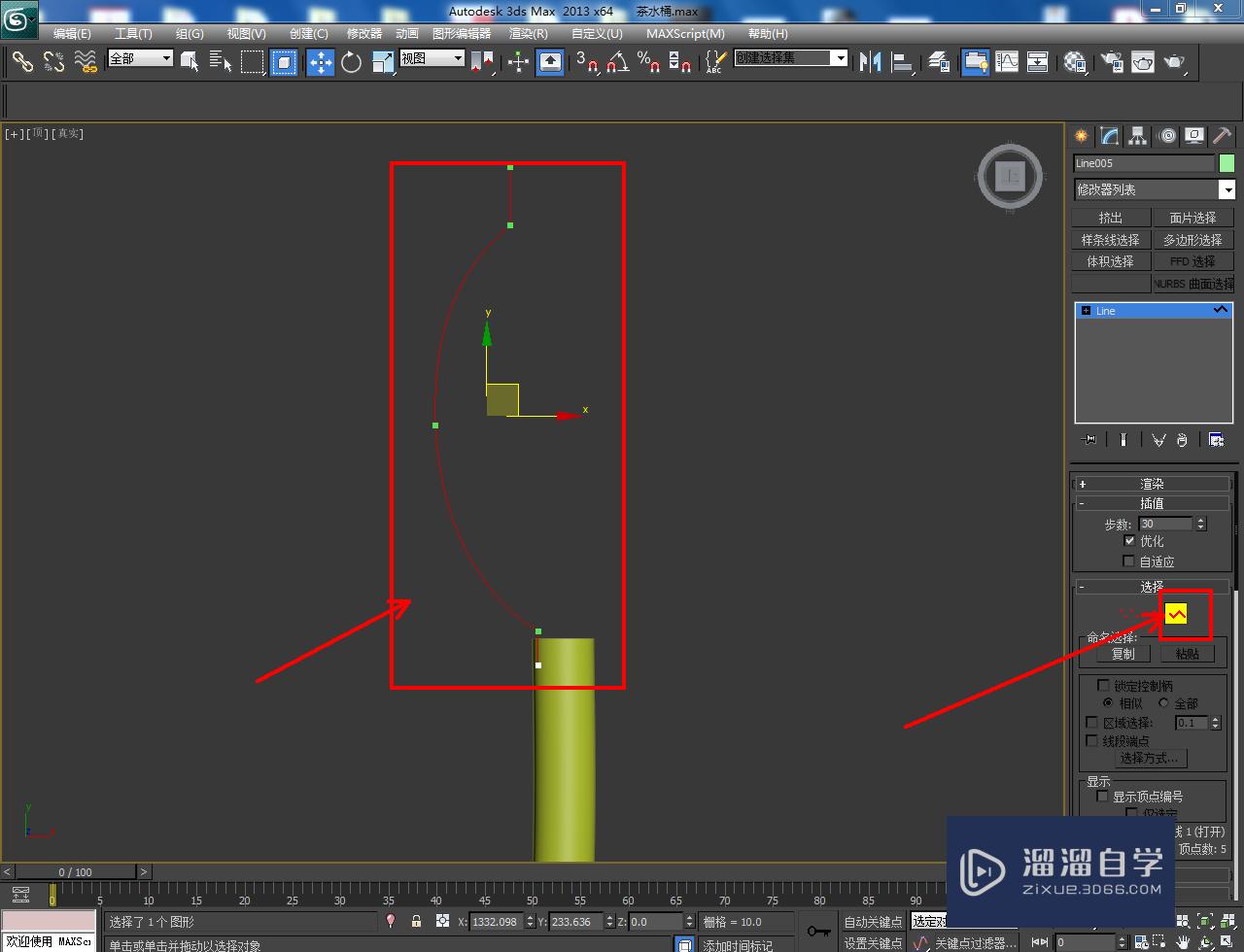The height and width of the screenshot is (952, 1244).
Task: Switch to the Display command panel
Action: click(1194, 136)
